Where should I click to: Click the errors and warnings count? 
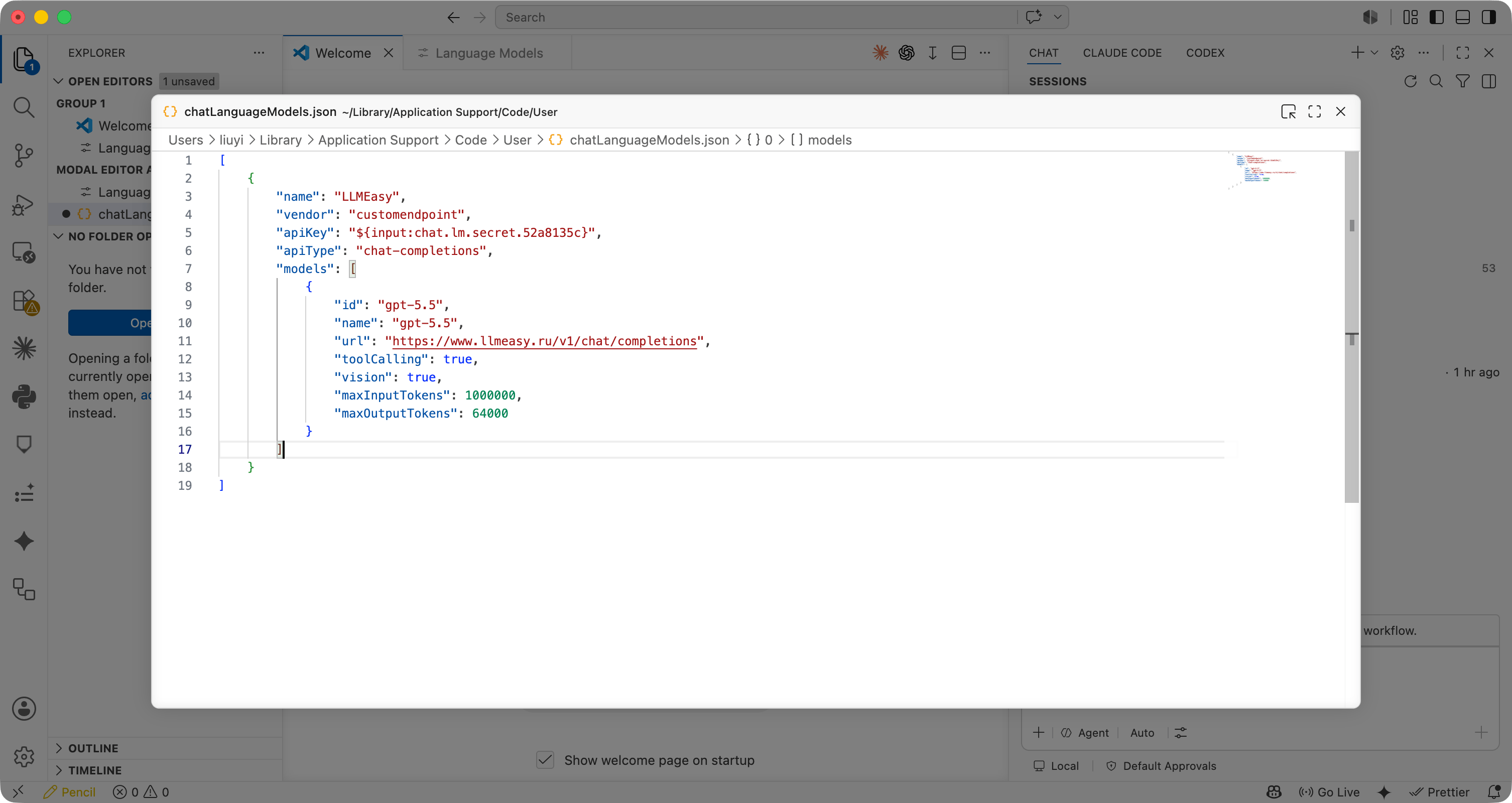141,792
